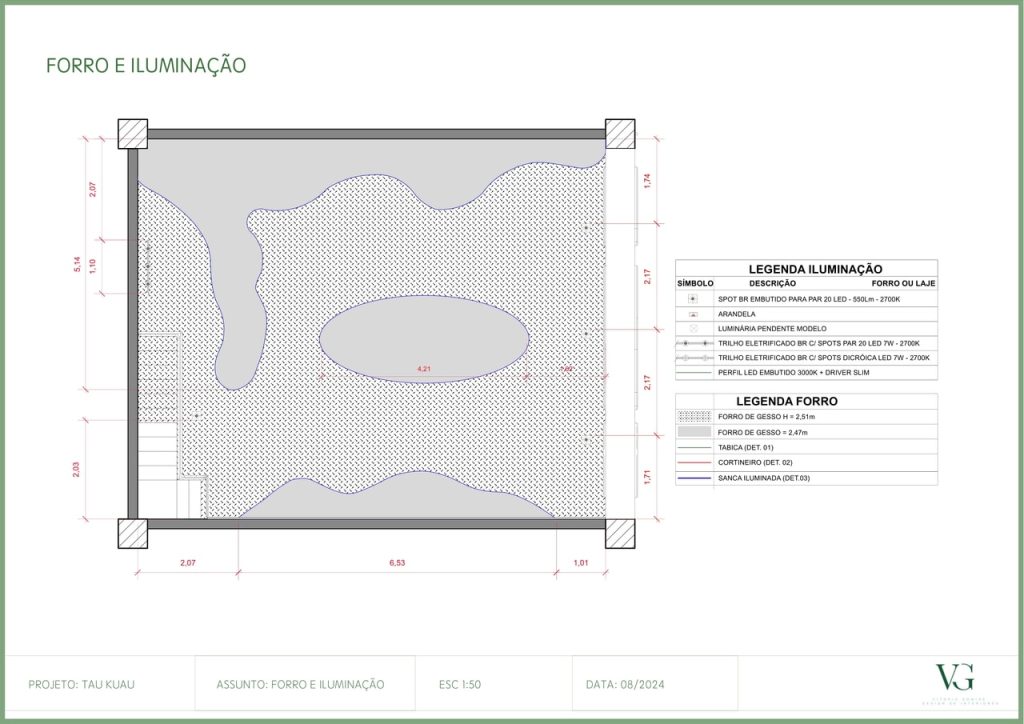
Task: Click the bottom-right hatched column
Action: (619, 533)
